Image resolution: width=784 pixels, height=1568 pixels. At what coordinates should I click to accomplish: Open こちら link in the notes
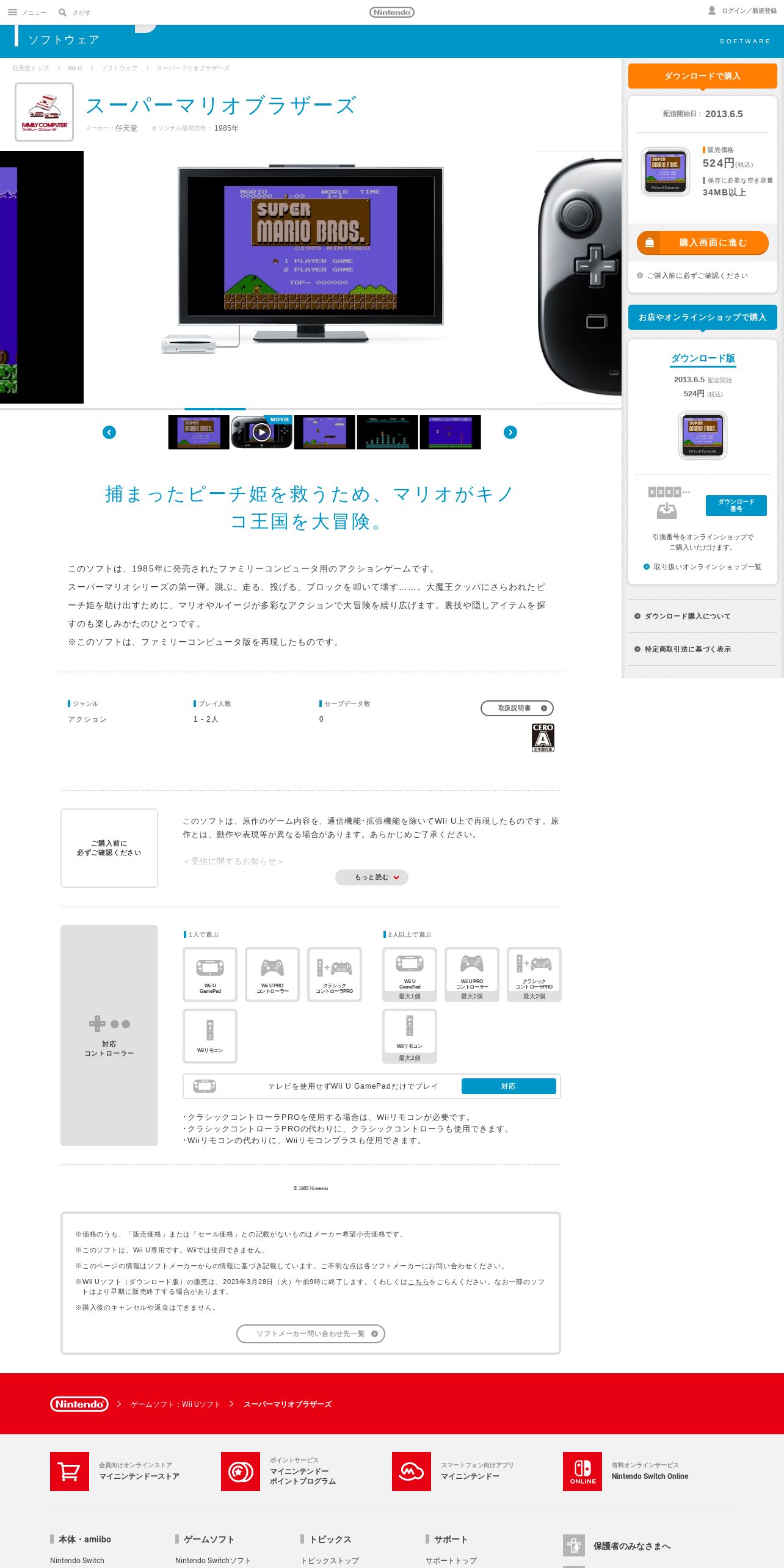click(418, 1282)
